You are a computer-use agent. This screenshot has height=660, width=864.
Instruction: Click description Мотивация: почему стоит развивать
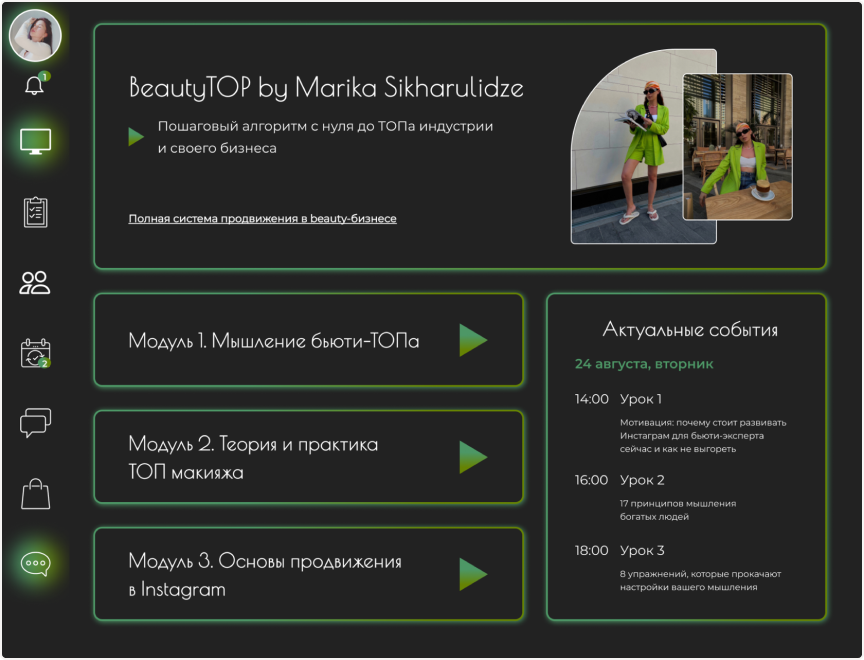pos(703,436)
